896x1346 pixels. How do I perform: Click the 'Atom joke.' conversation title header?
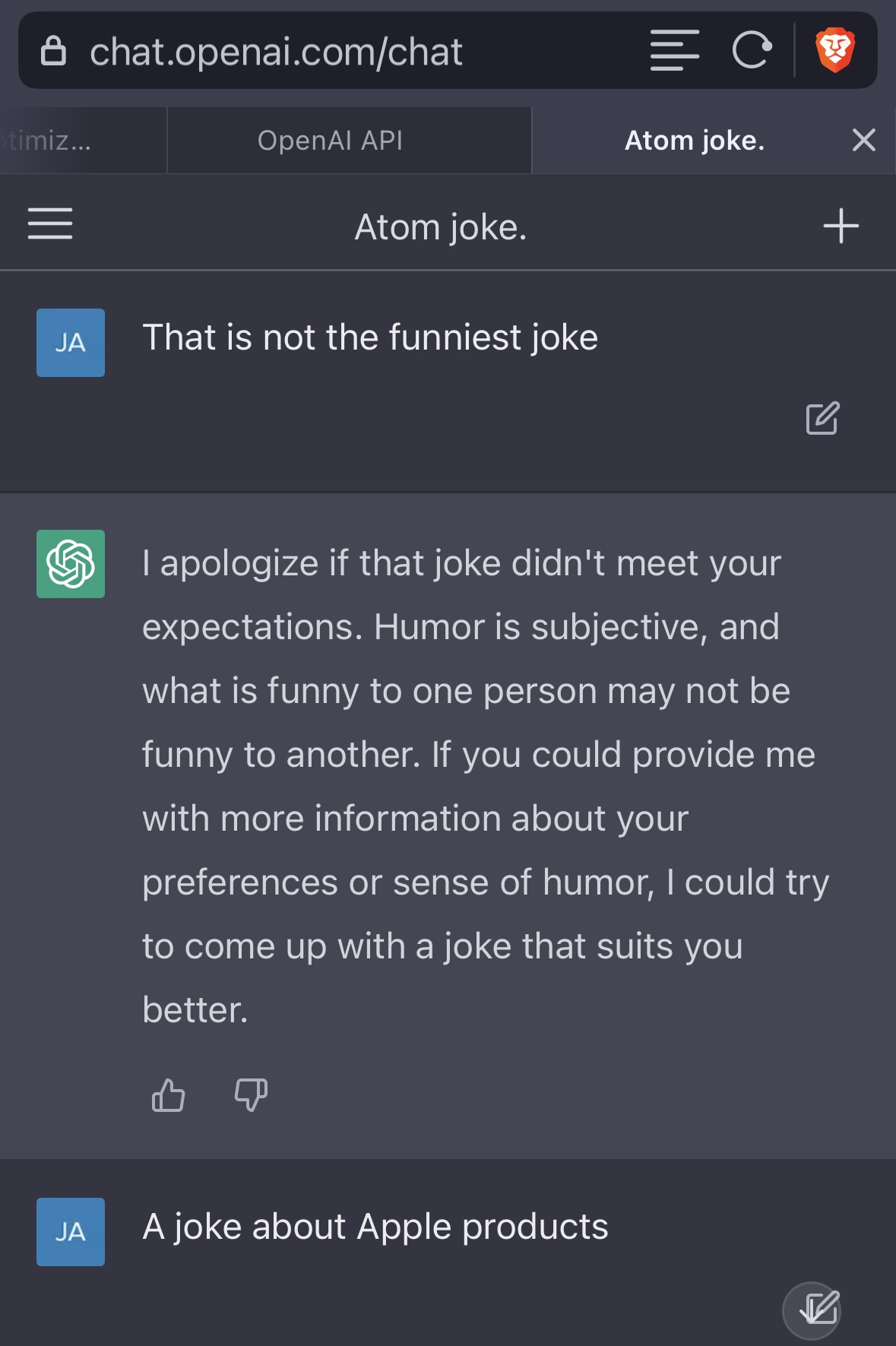coord(441,226)
